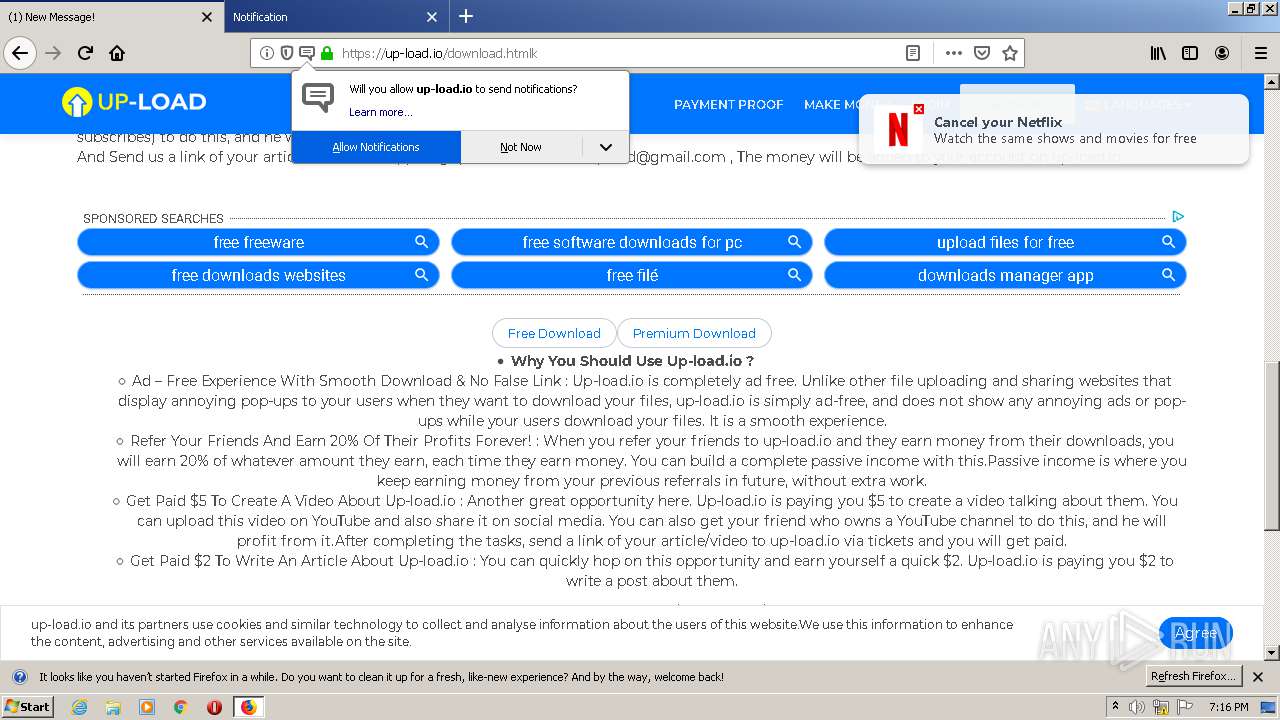1280x720 pixels.
Task: Click the scrollbar down arrow
Action: point(1271,653)
